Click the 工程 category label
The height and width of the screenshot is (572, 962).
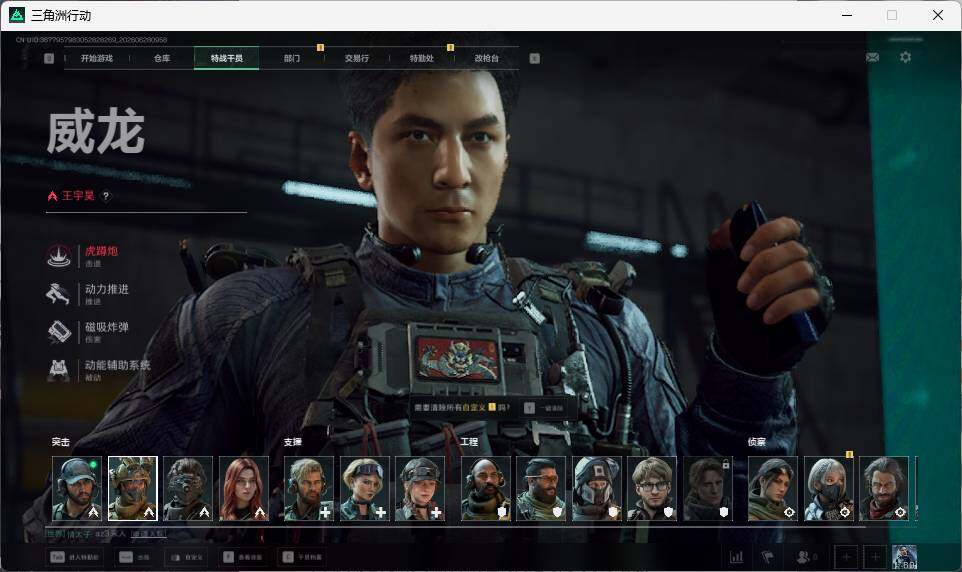pos(469,441)
